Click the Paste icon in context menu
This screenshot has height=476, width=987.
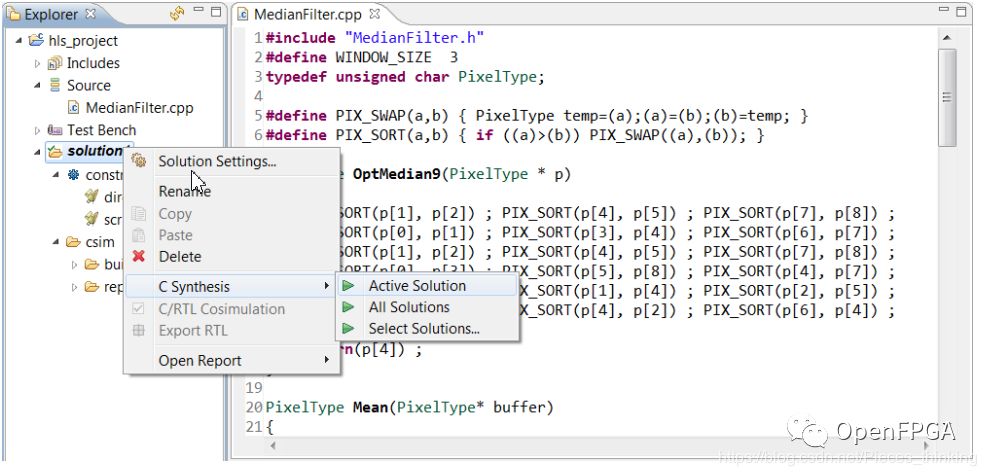(x=138, y=235)
